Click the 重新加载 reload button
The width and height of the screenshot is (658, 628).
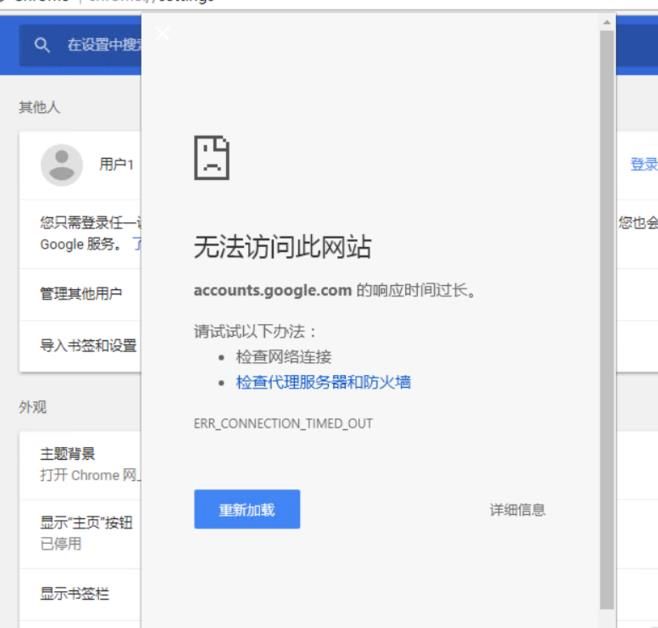(x=247, y=509)
